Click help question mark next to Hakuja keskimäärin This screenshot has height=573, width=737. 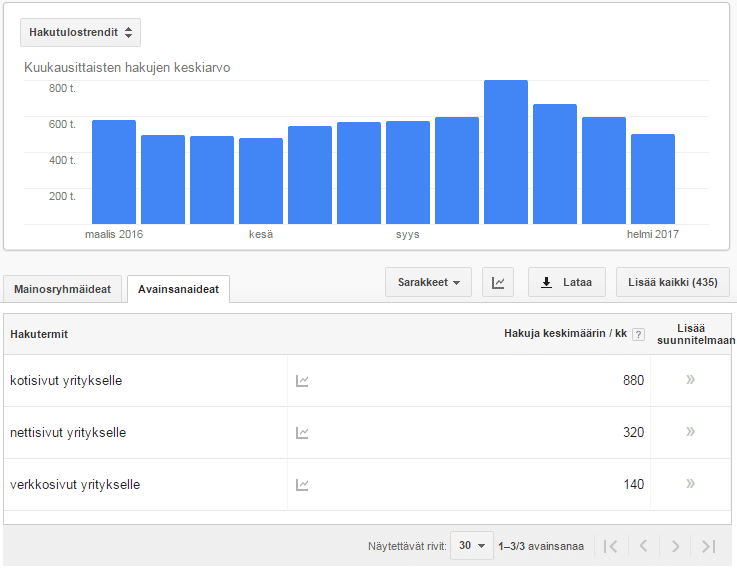638,334
